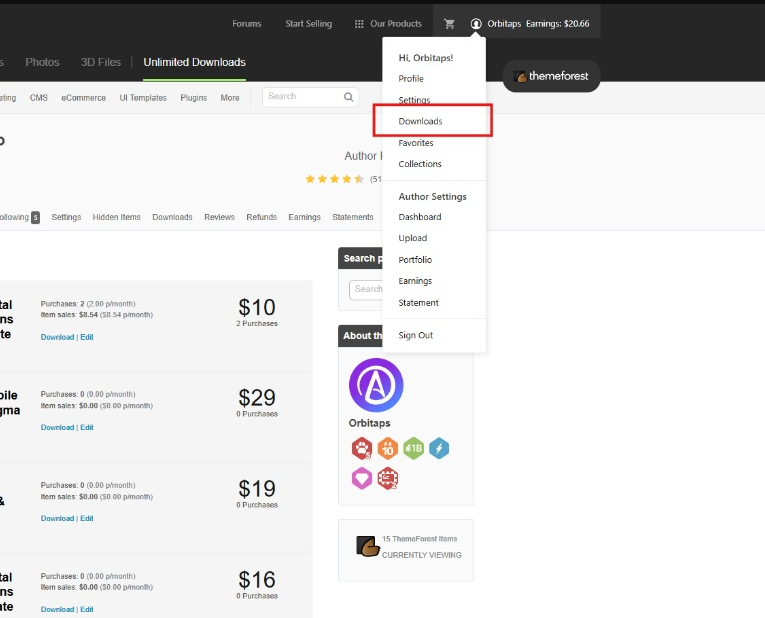Click the pink heart badge
This screenshot has width=765, height=618.
(x=361, y=478)
